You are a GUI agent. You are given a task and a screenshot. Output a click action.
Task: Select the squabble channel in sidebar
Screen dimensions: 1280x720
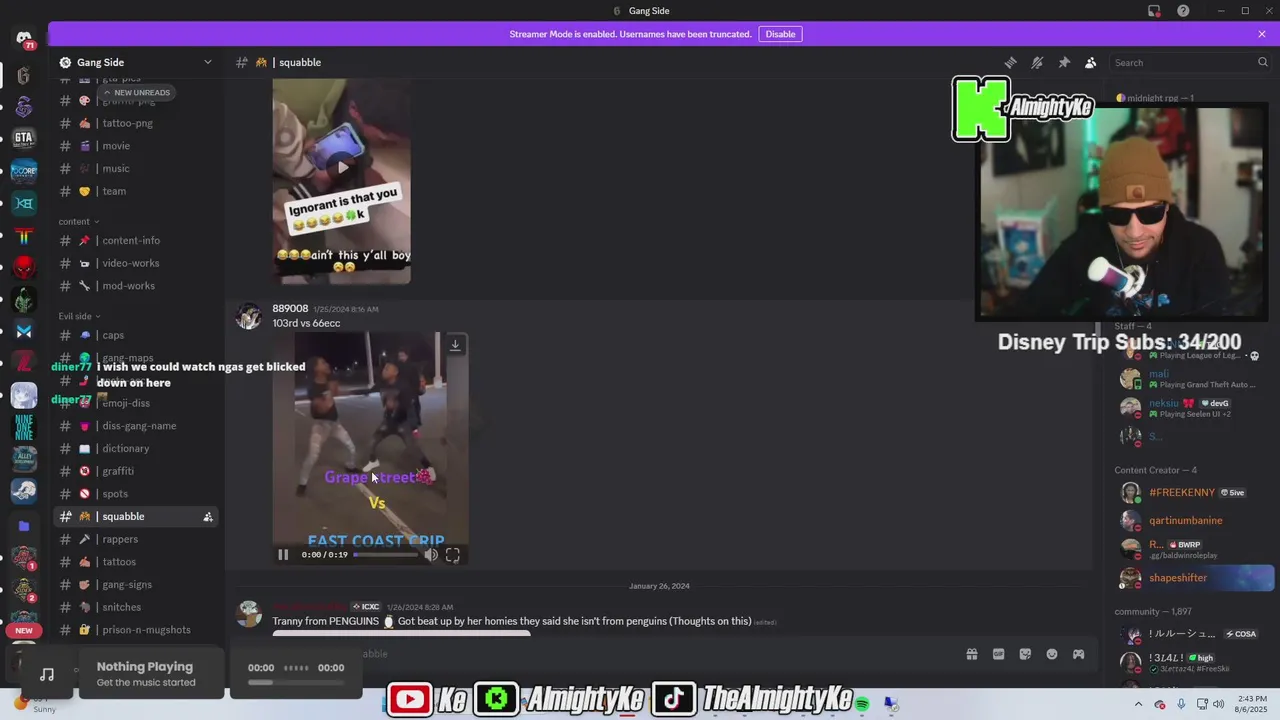click(x=136, y=516)
